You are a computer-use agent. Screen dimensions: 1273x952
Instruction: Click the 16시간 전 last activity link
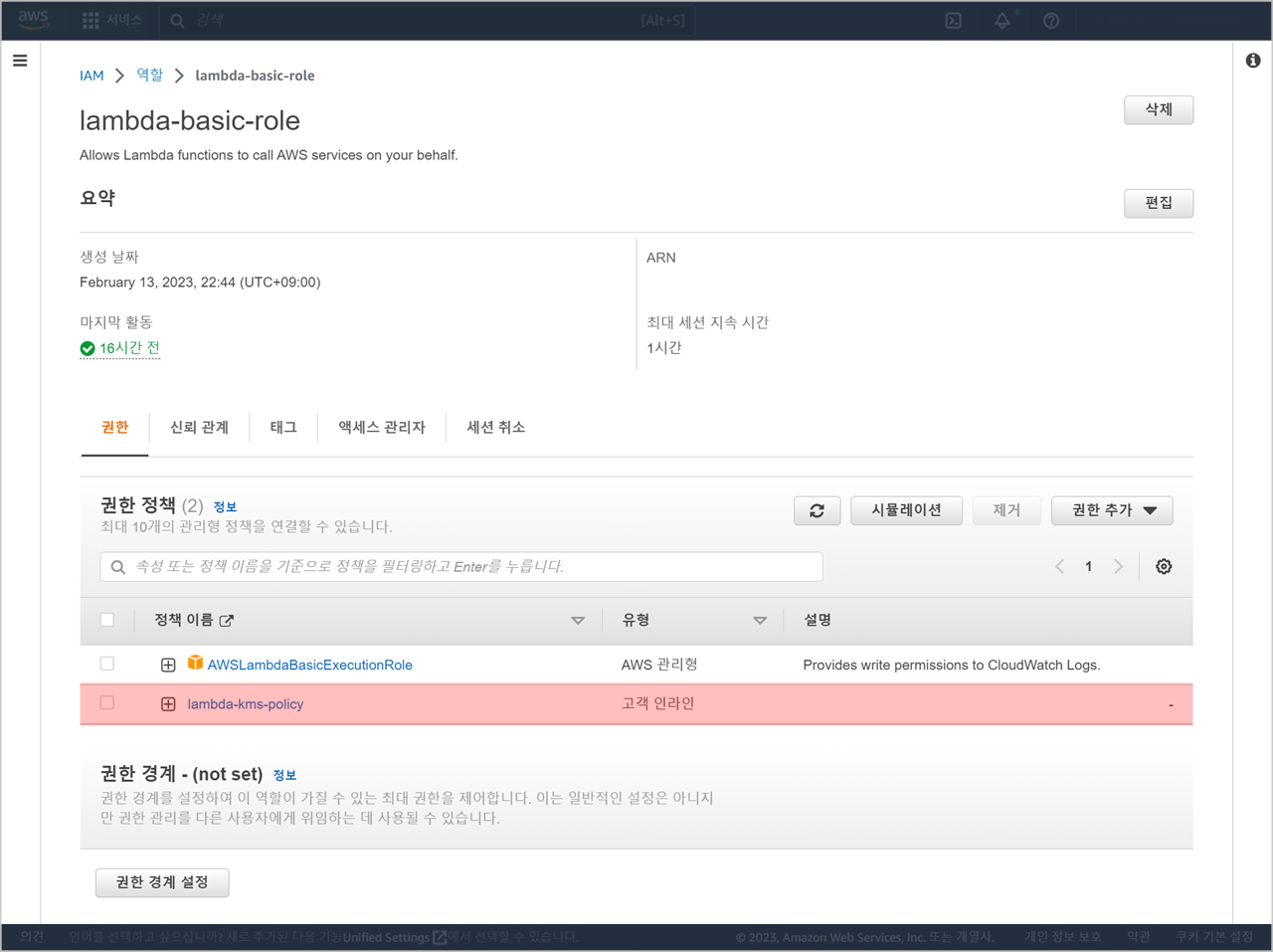pos(129,348)
